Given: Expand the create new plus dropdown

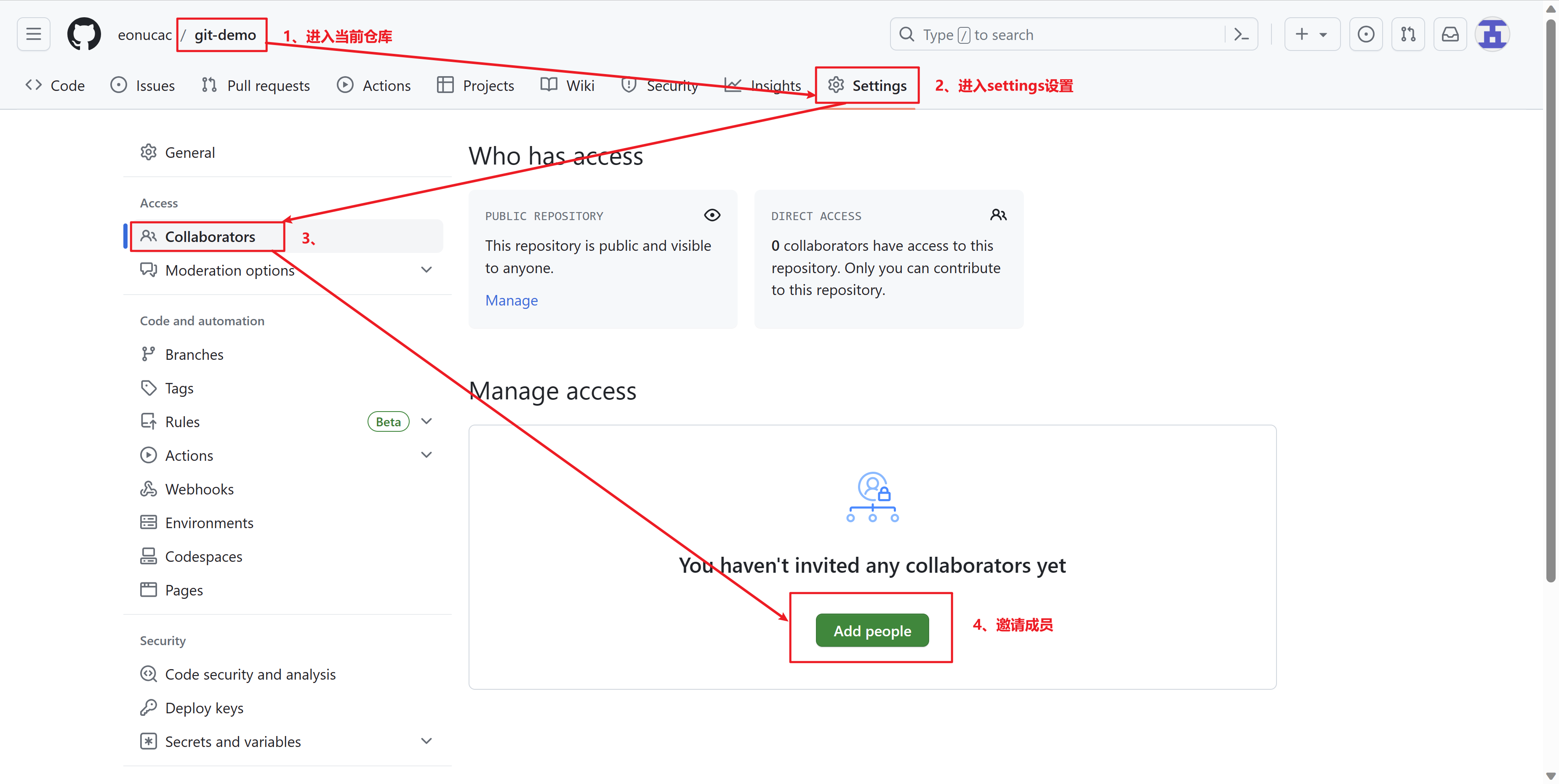Looking at the screenshot, I should [x=1311, y=35].
